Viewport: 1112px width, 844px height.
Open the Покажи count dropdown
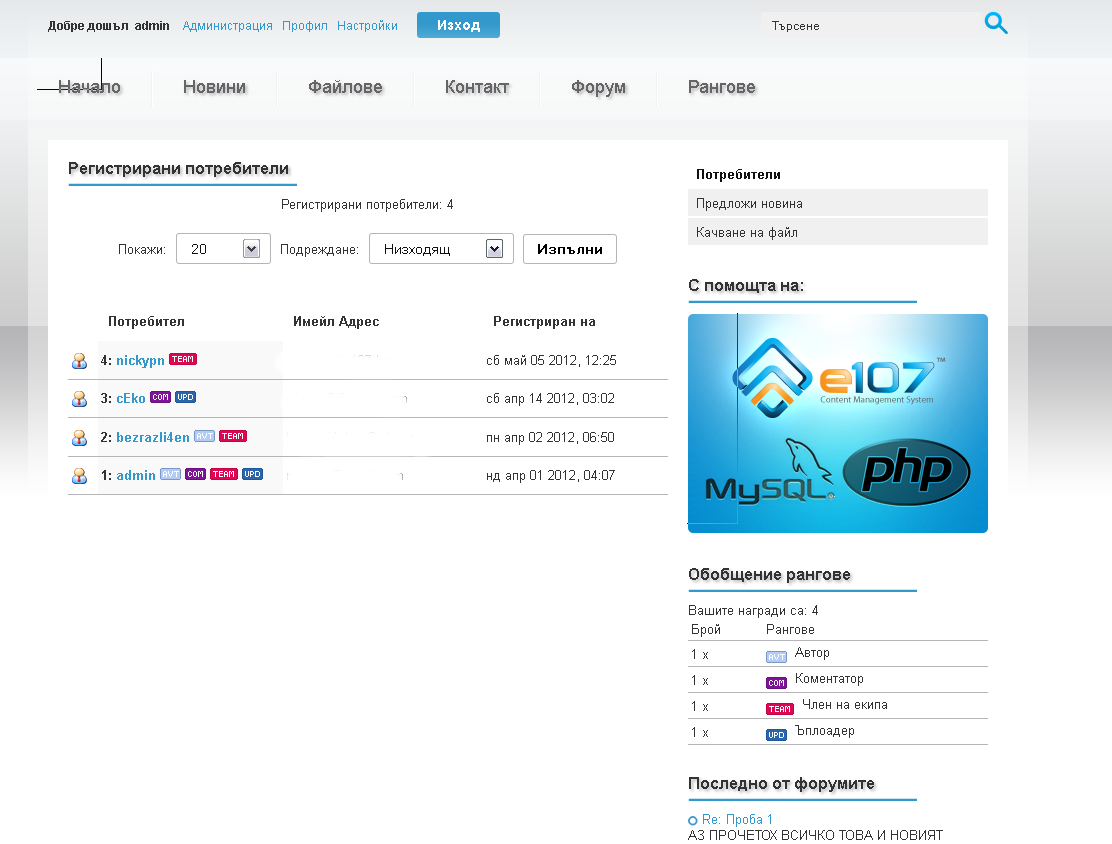pyautogui.click(x=222, y=248)
